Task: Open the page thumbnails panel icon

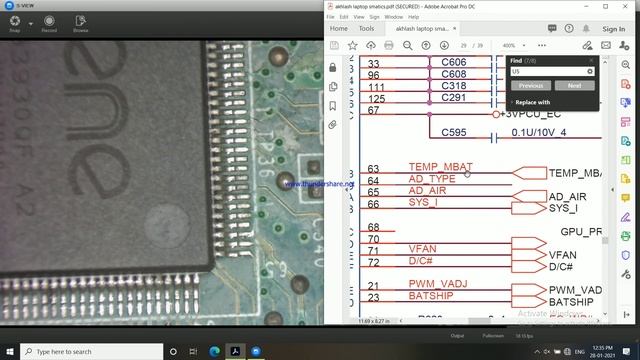Action: click(333, 86)
